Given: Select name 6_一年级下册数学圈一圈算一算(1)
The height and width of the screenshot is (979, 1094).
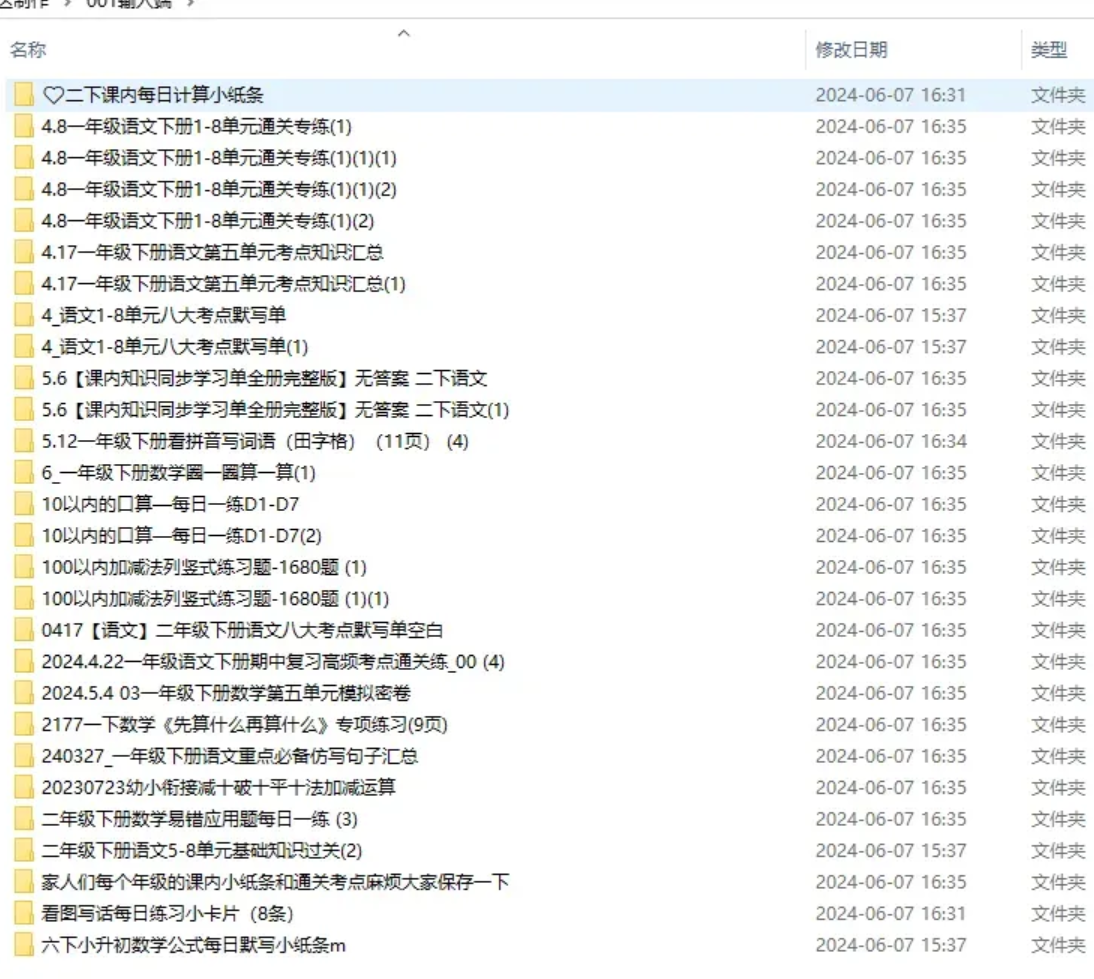Looking at the screenshot, I should tap(179, 472).
